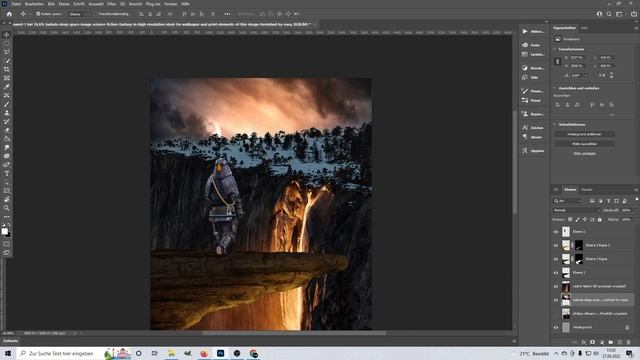Open the Ebene dropdown in options bar

click(x=78, y=14)
